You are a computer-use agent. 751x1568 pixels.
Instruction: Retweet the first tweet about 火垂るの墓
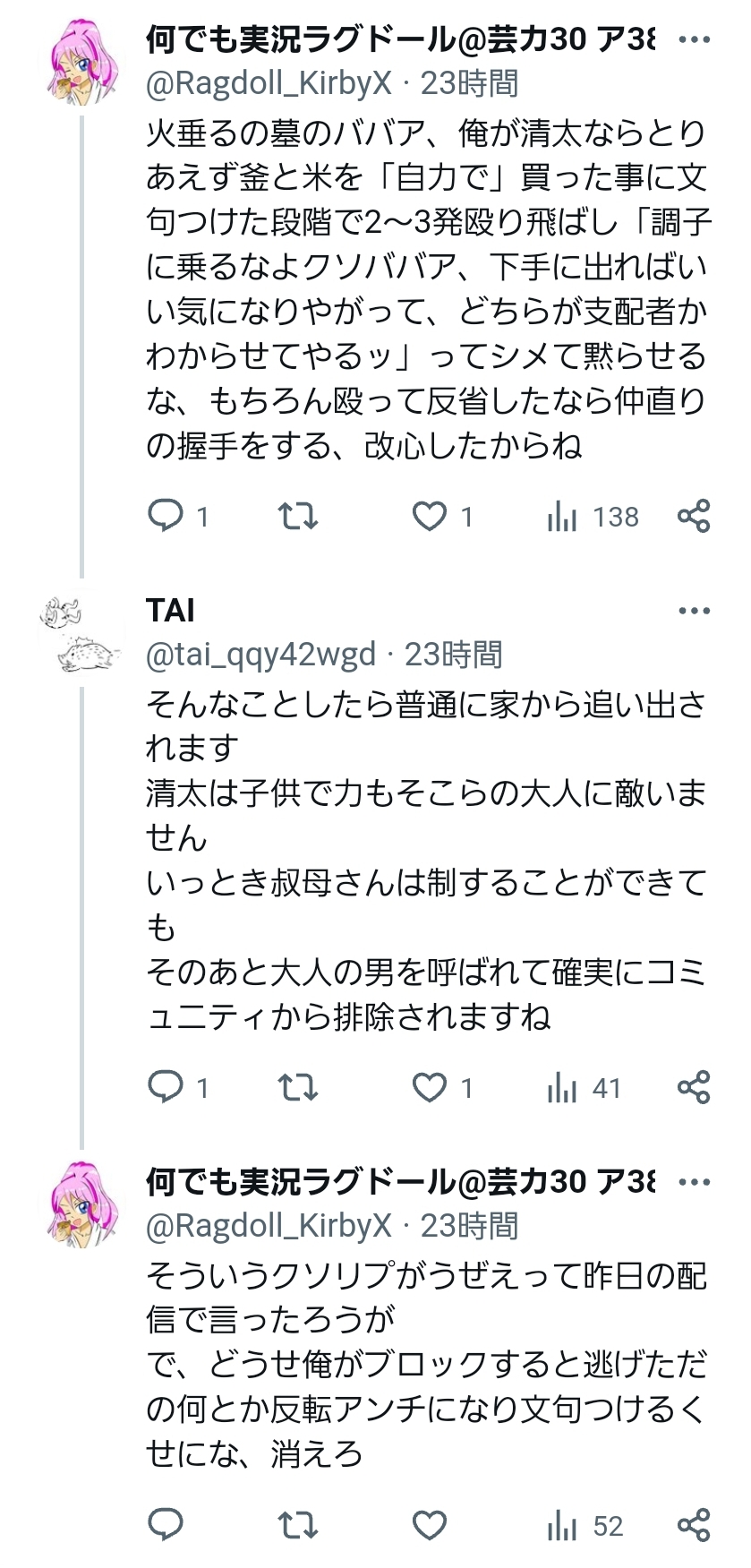click(x=297, y=516)
